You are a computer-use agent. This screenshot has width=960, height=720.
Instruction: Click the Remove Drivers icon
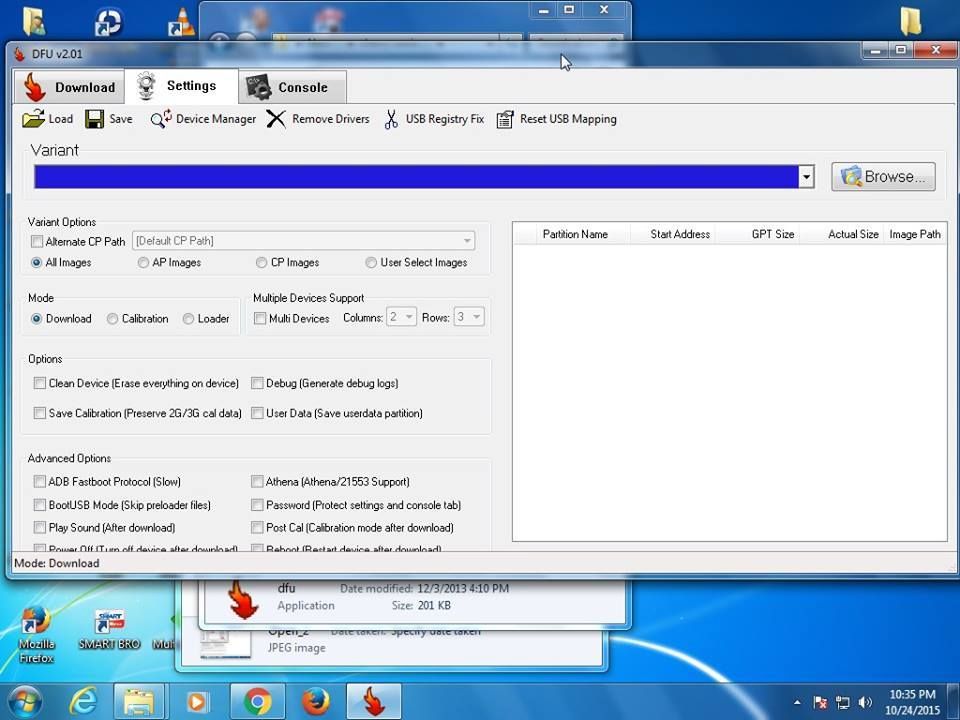277,119
